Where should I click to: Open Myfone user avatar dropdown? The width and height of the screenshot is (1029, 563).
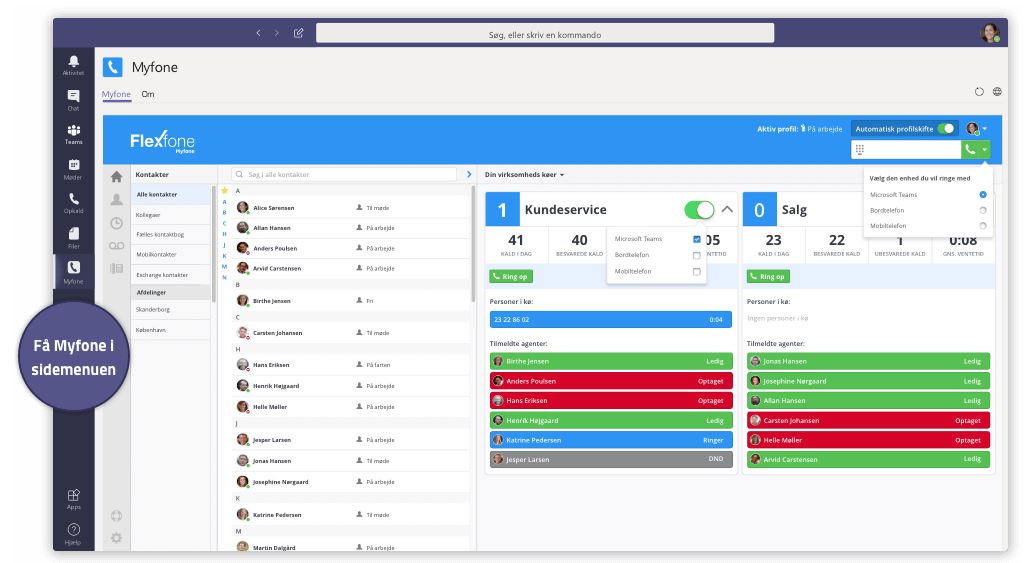click(x=976, y=129)
